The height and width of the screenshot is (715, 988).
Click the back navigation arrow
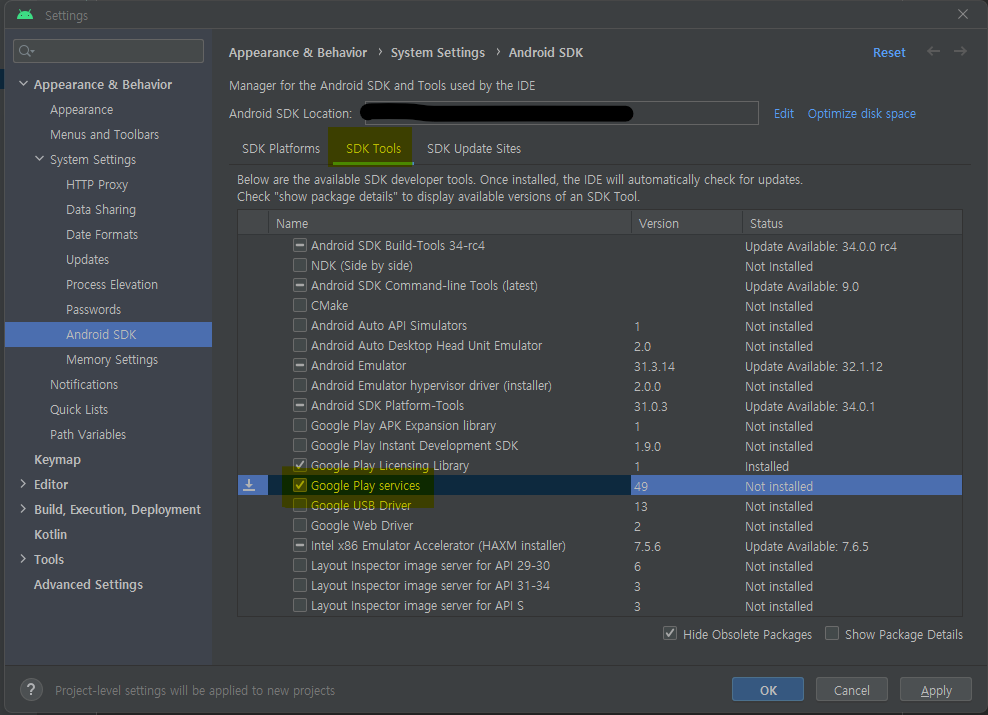point(933,51)
